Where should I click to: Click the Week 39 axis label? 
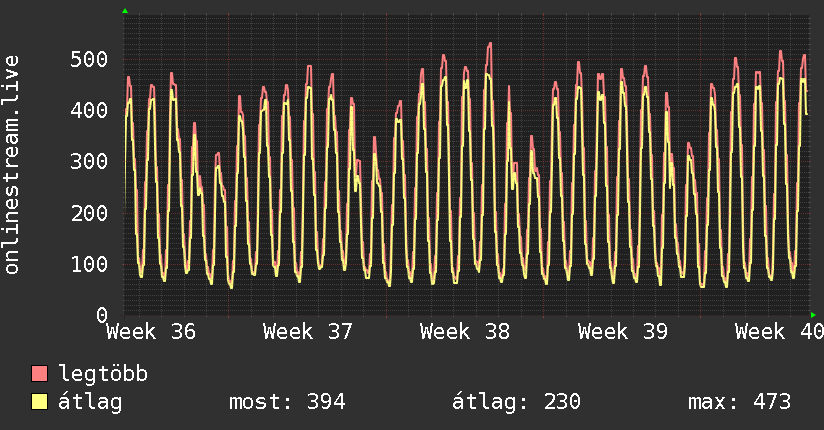coord(623,332)
